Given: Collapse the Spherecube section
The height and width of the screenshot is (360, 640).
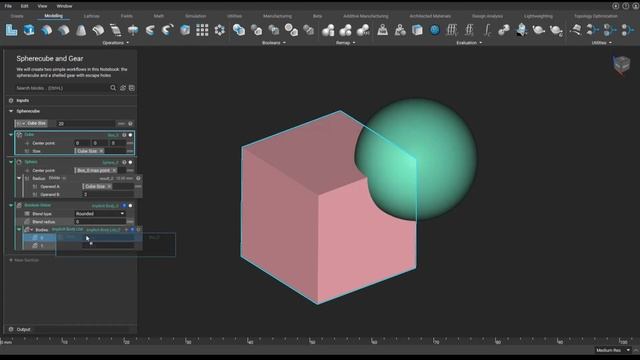Looking at the screenshot, I should point(11,111).
